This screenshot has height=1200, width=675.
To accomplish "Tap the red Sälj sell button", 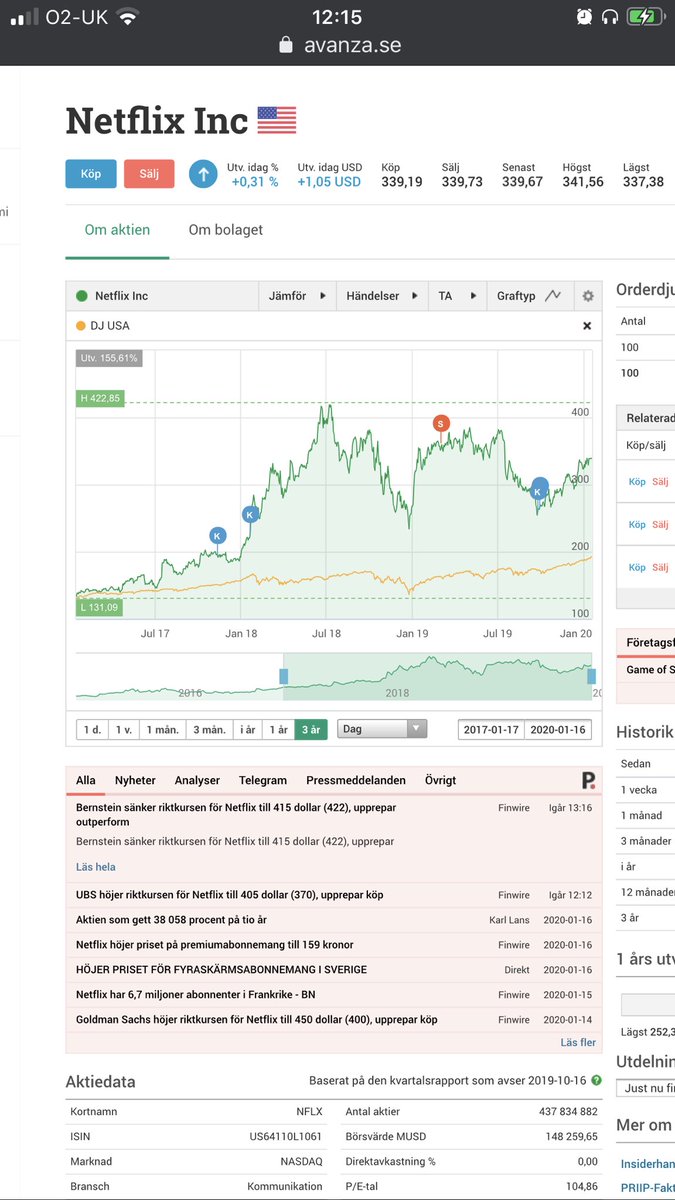I will pyautogui.click(x=149, y=174).
